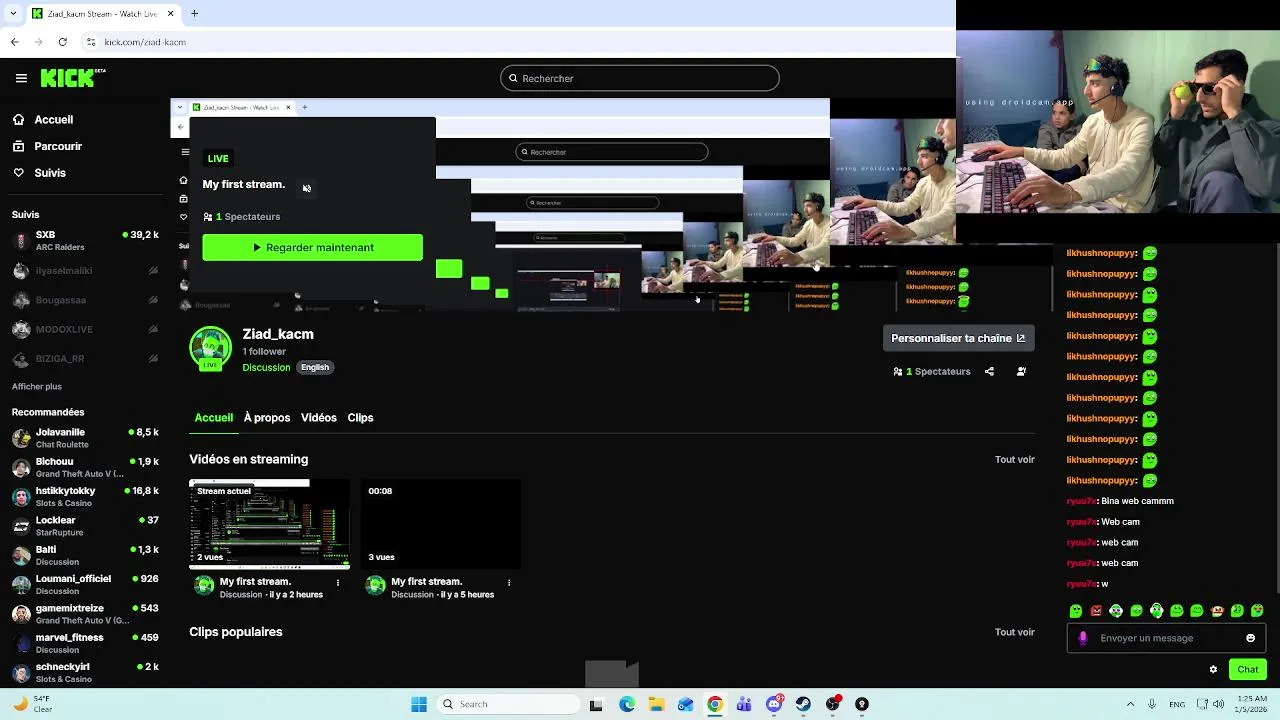
Task: Switch to the À propos tab
Action: pos(267,418)
